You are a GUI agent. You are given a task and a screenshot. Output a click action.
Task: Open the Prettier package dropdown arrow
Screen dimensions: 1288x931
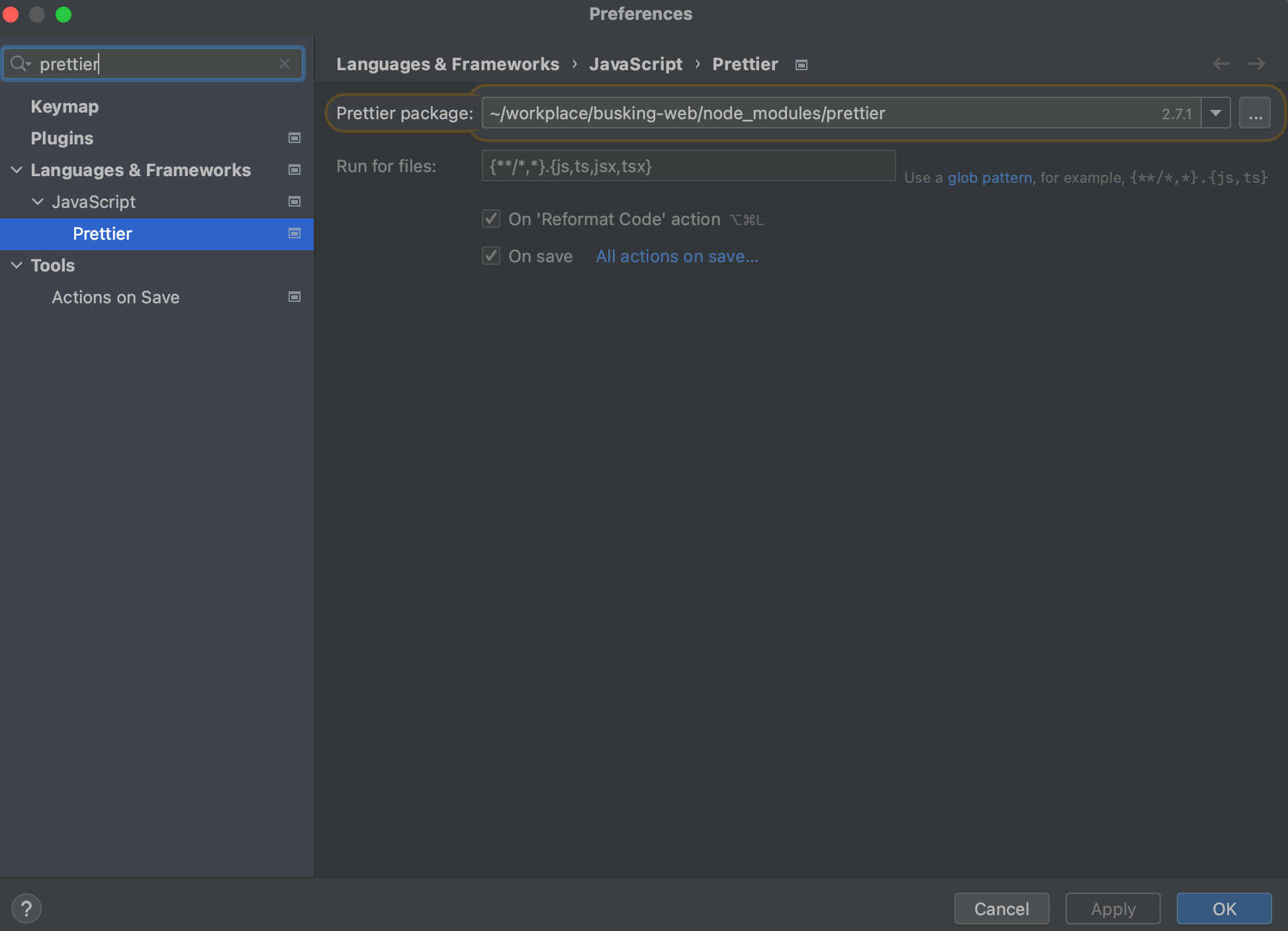point(1216,113)
